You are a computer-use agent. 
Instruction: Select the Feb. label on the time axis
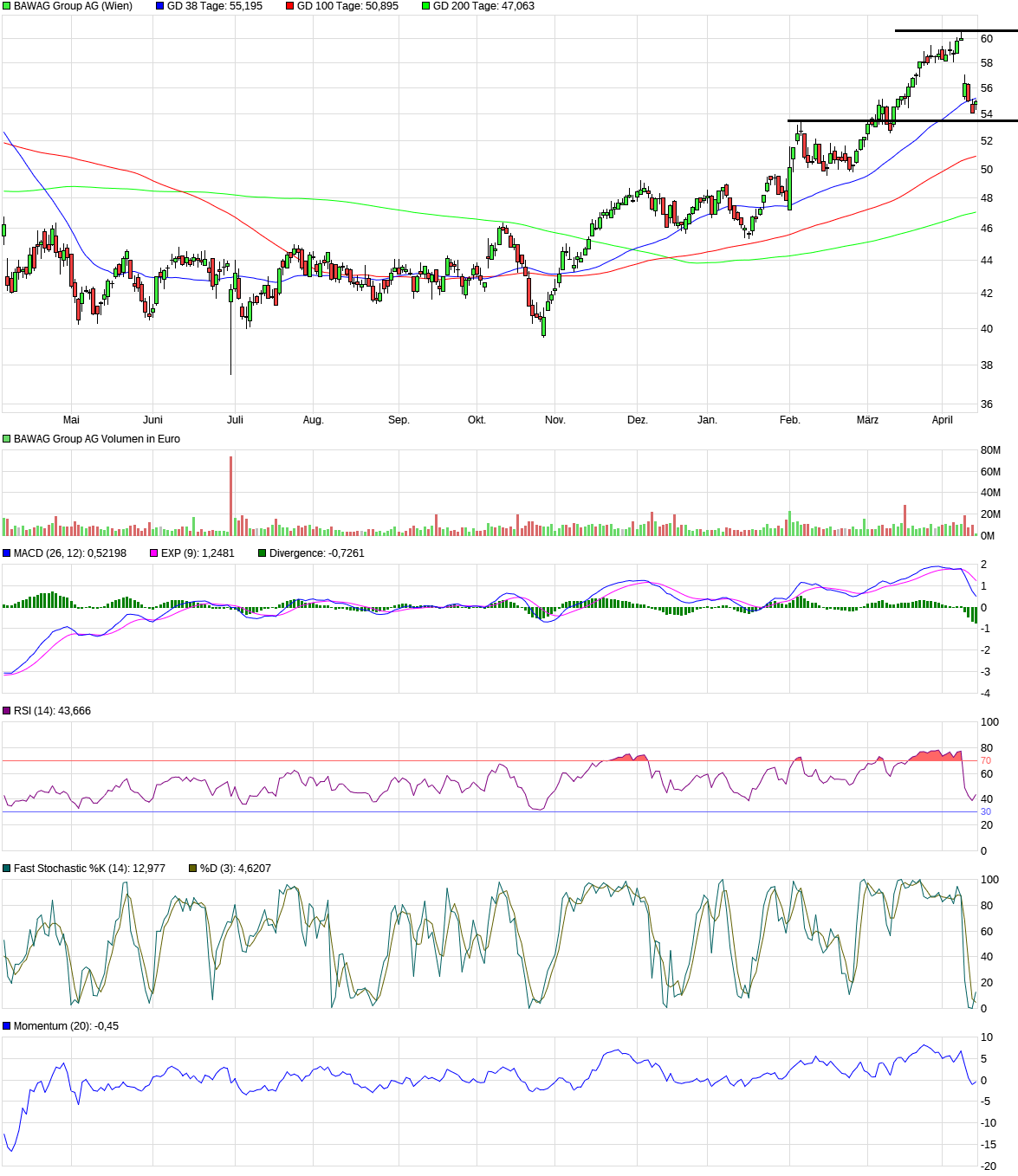pyautogui.click(x=789, y=420)
